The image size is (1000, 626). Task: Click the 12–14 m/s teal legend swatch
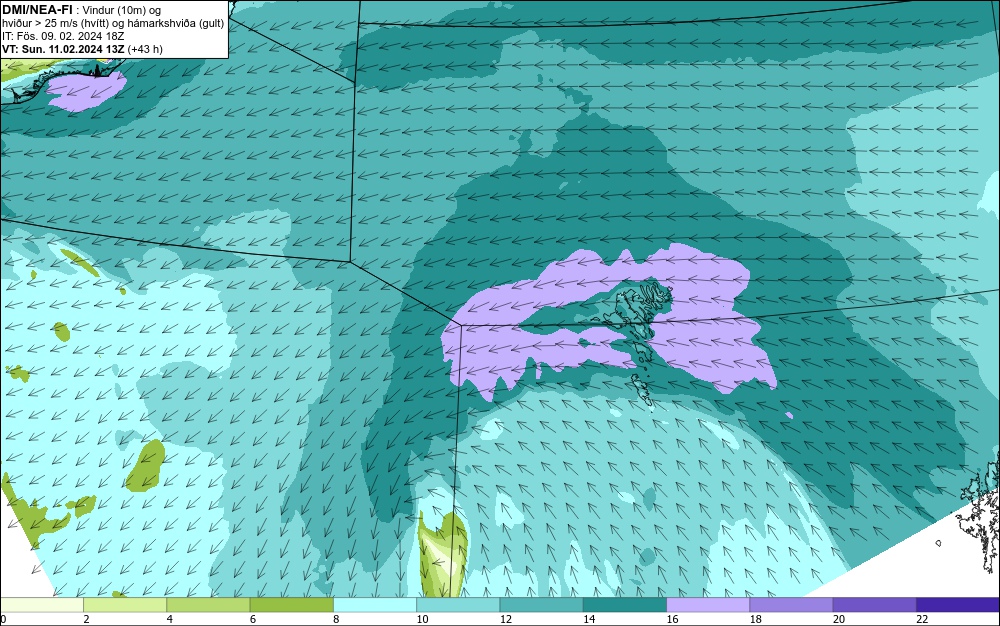point(541,604)
